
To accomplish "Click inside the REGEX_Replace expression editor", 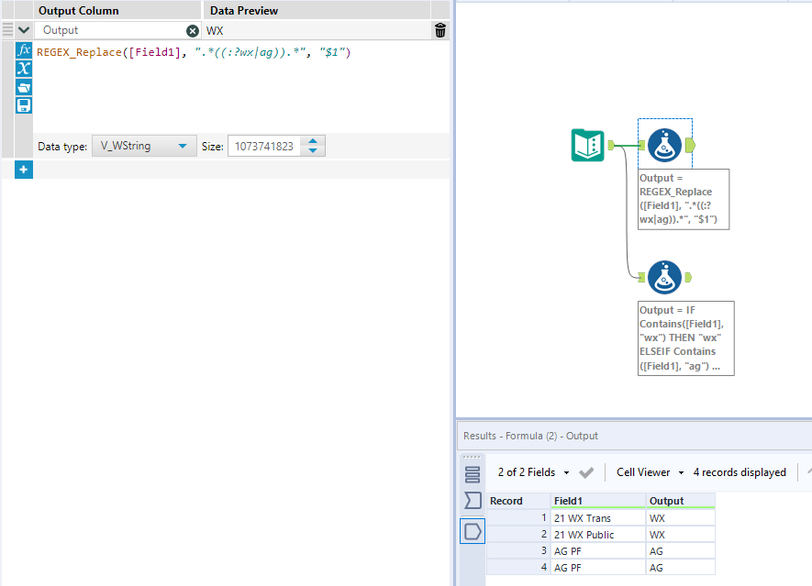I will (x=241, y=87).
